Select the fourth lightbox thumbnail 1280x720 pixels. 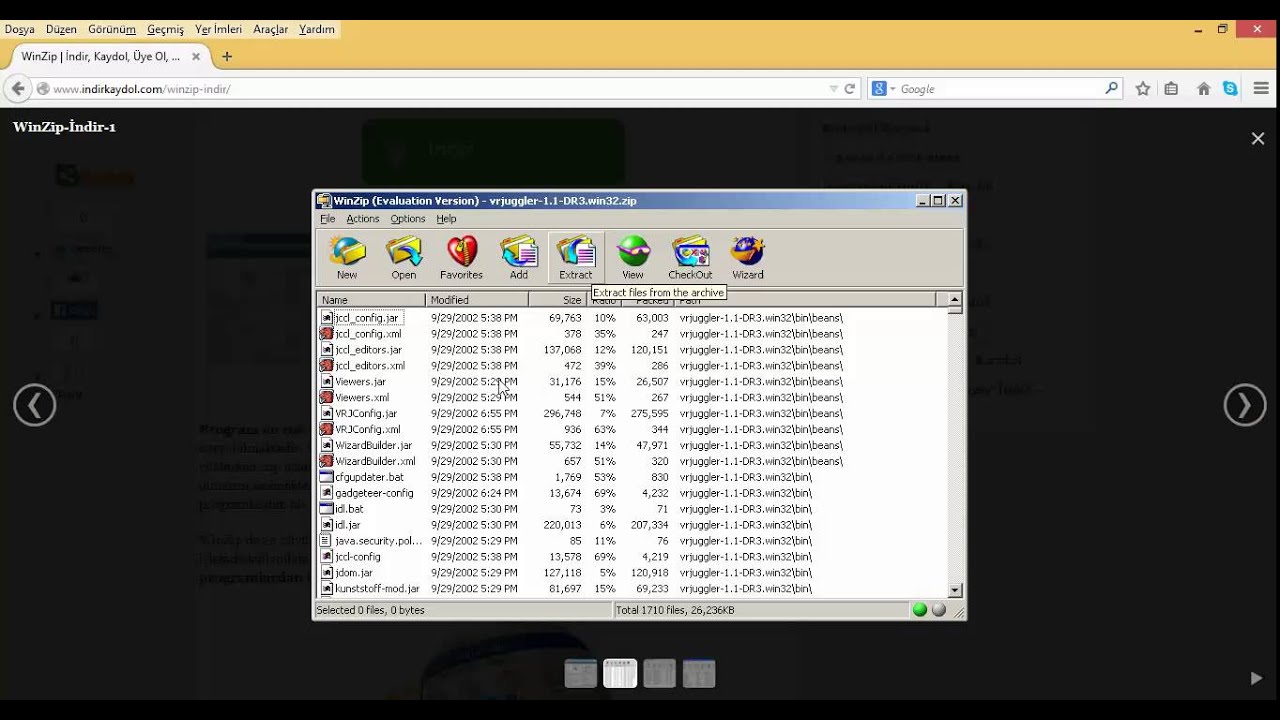[x=699, y=674]
